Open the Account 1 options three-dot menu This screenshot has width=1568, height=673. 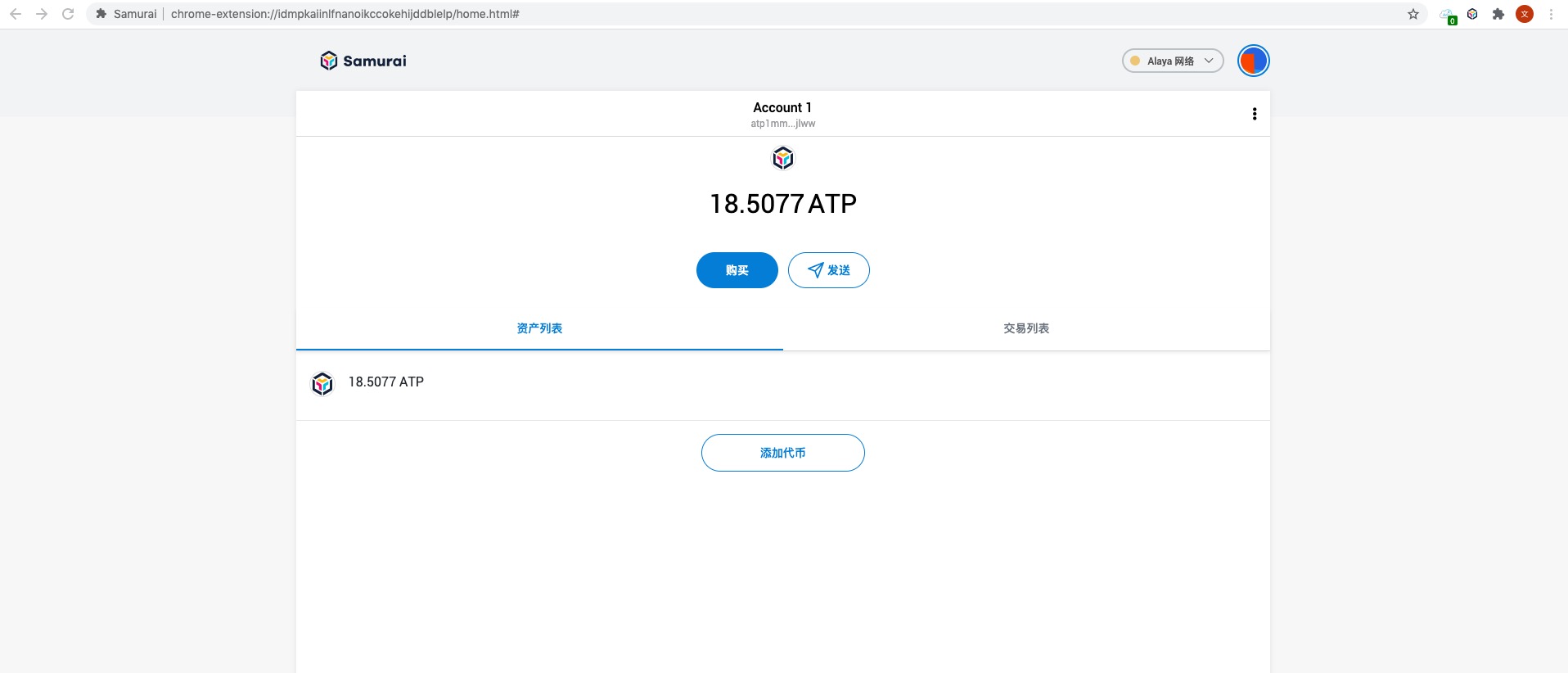coord(1254,114)
